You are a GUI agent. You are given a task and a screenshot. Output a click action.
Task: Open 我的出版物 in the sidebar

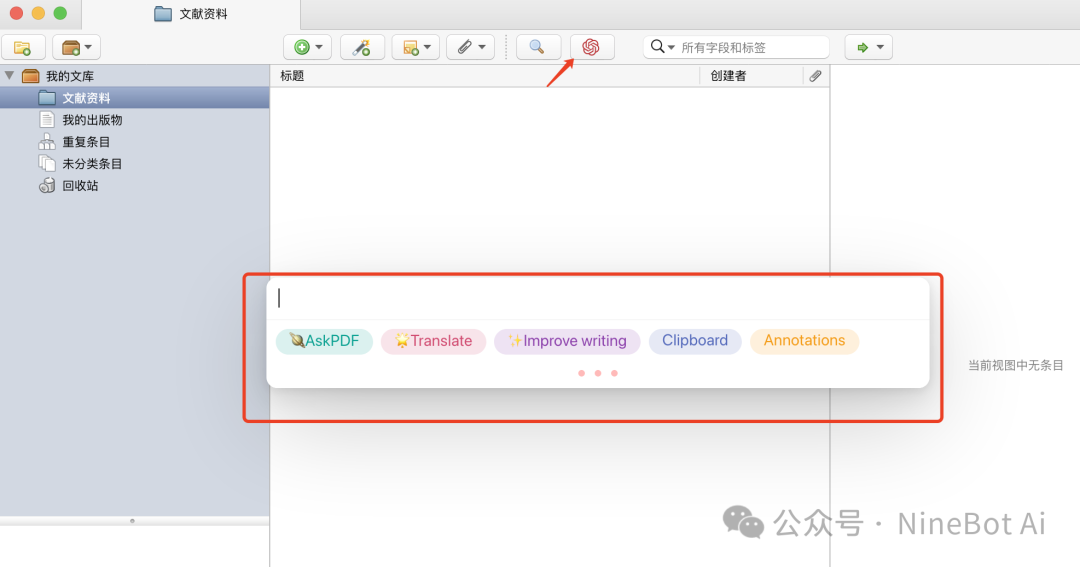click(x=92, y=120)
